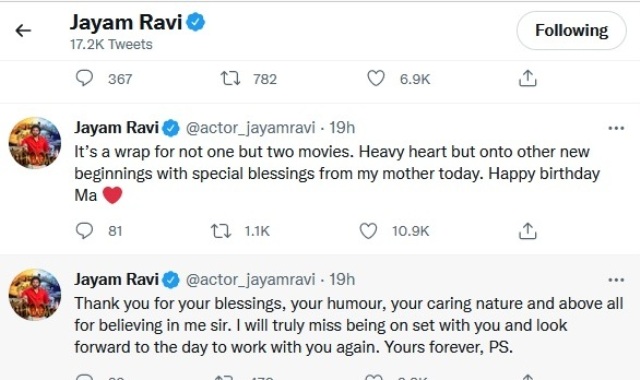Retweet the post with 782 retweets
Screen dimensions: 640x380
point(230,78)
